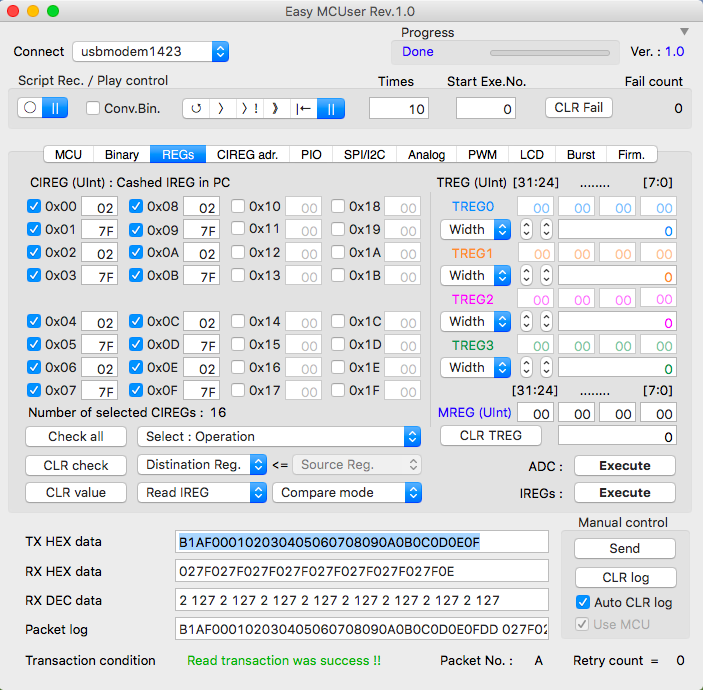
Task: Click the IREGs Execute button
Action: click(x=625, y=493)
